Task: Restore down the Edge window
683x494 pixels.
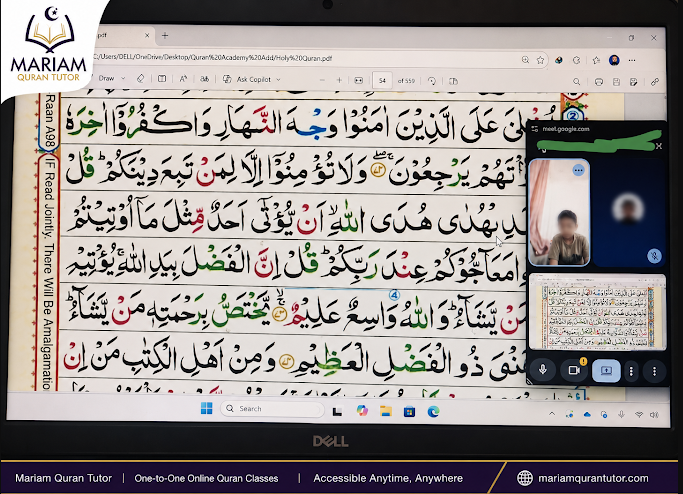Action: coord(631,38)
